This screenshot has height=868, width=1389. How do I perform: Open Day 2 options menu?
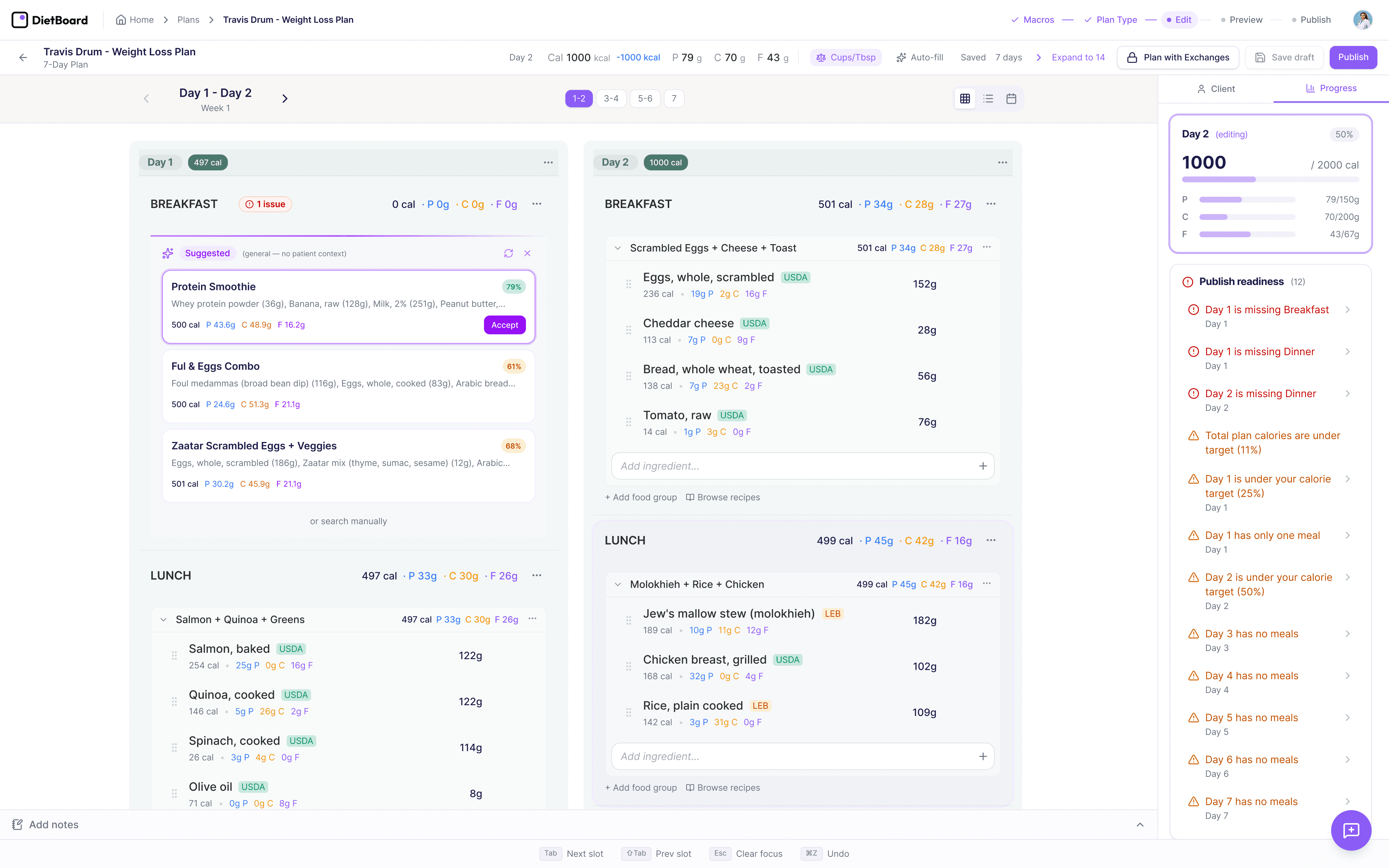[x=1003, y=162]
